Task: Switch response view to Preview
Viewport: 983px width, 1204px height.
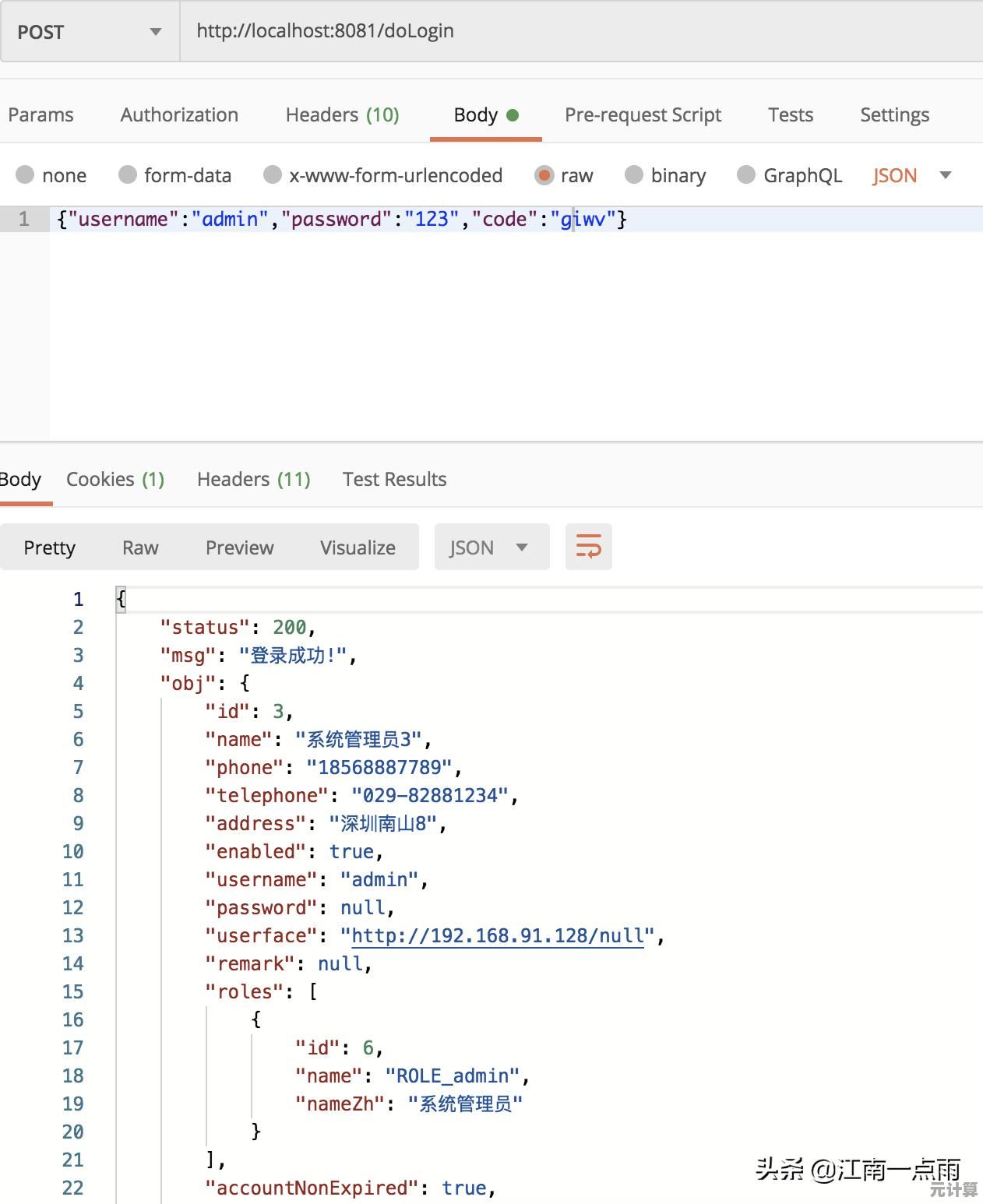Action: tap(239, 547)
